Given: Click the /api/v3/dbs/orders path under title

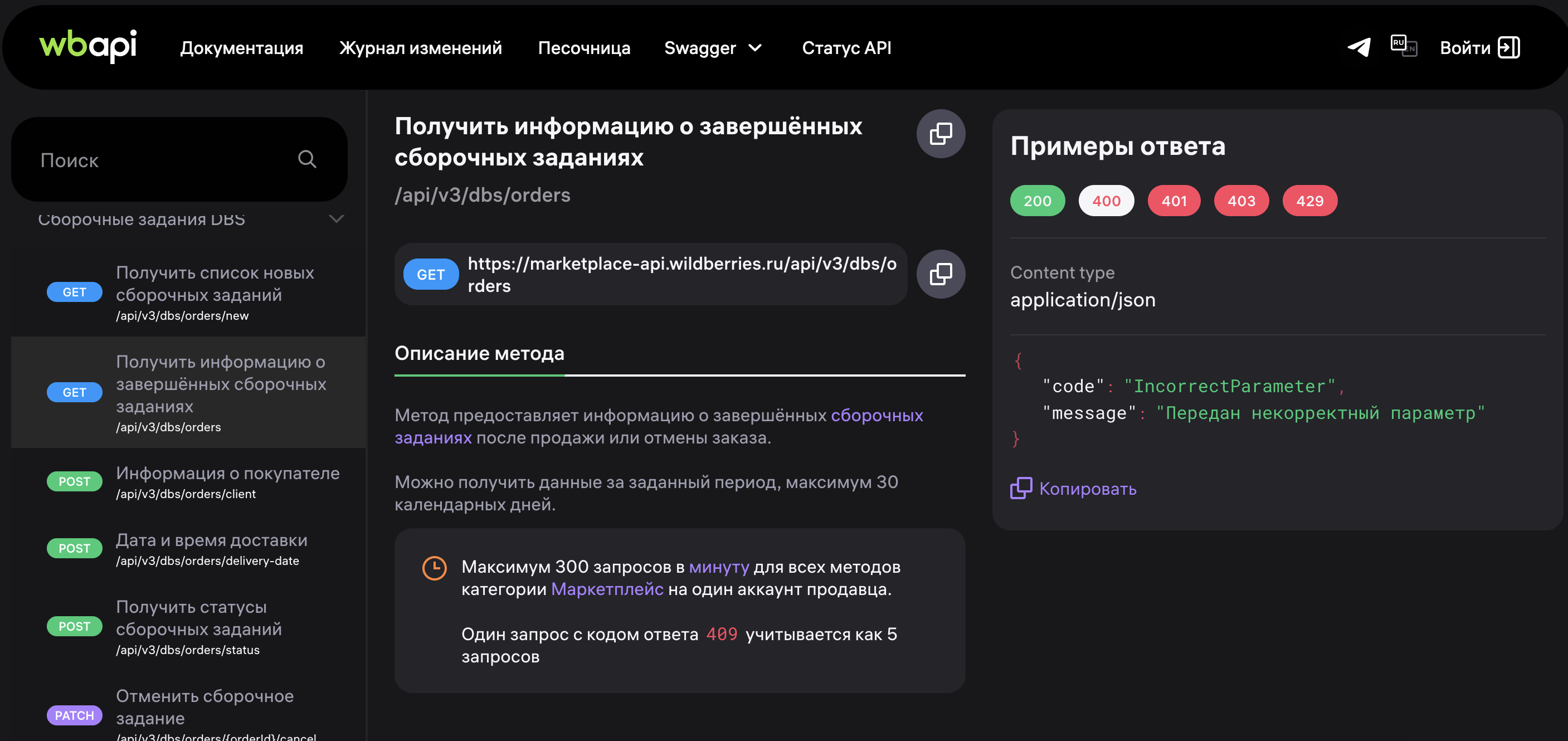Looking at the screenshot, I should (482, 196).
